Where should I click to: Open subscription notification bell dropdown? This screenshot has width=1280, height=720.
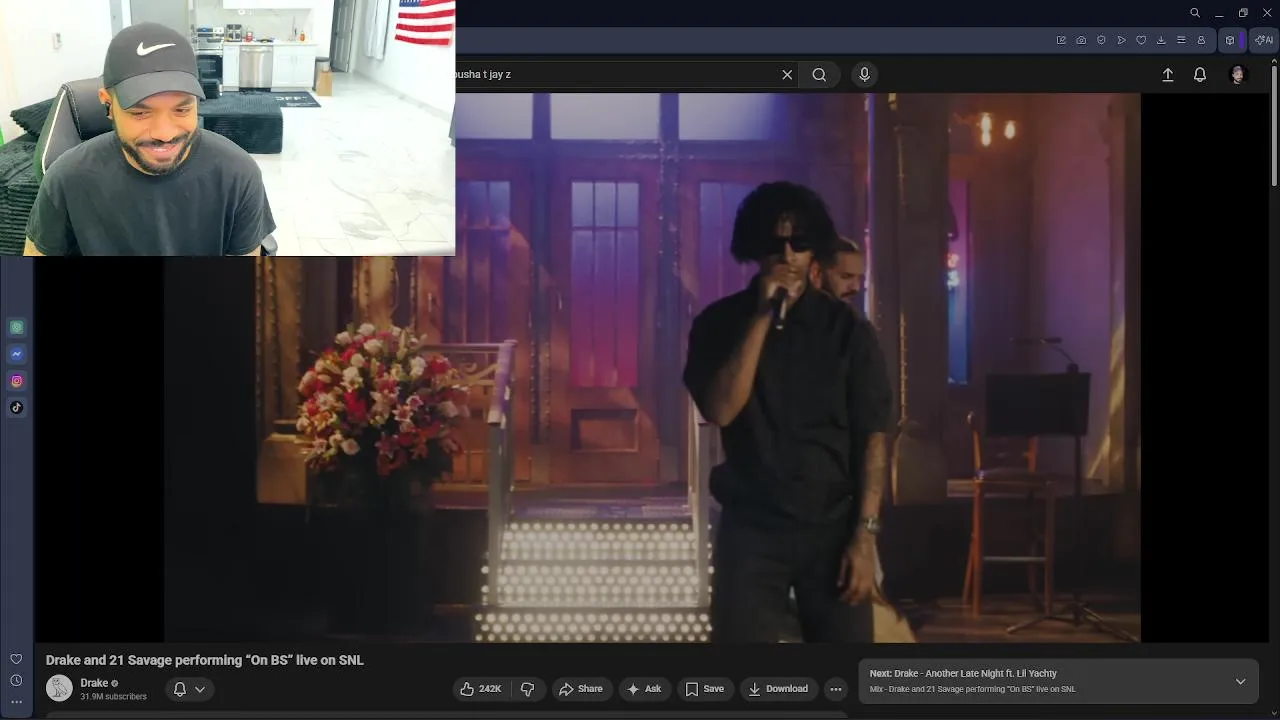tap(189, 689)
